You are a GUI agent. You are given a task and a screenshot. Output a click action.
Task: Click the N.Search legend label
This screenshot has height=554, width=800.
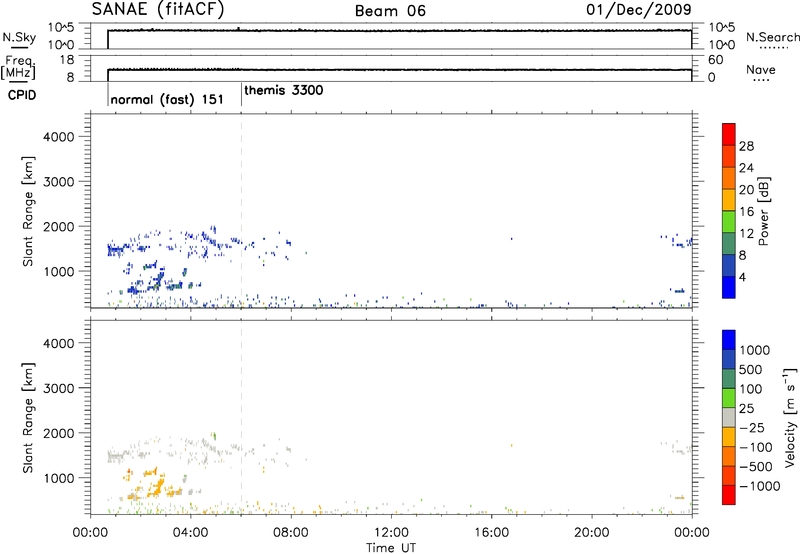pos(772,37)
